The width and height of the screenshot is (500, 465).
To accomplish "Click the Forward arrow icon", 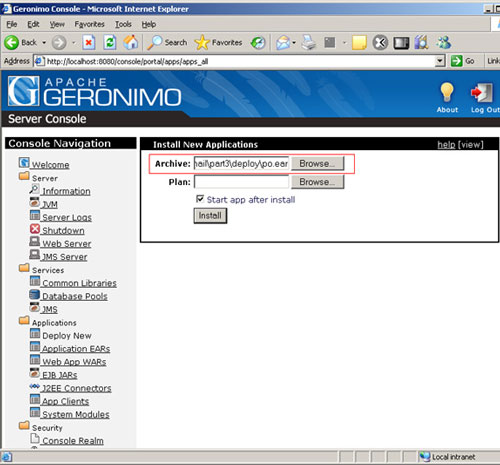I will point(59,43).
